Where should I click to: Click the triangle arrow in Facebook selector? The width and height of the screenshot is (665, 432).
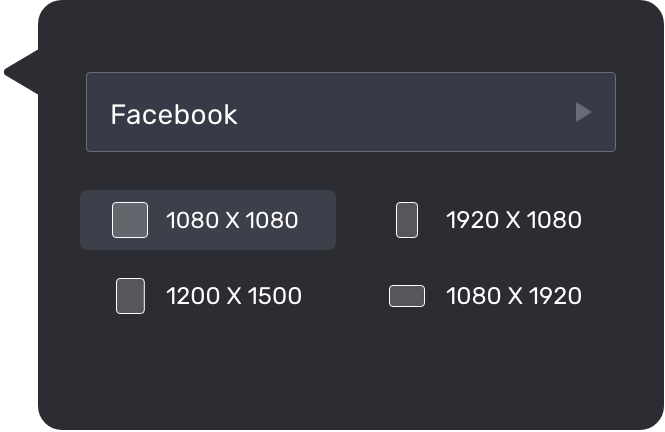pos(584,112)
